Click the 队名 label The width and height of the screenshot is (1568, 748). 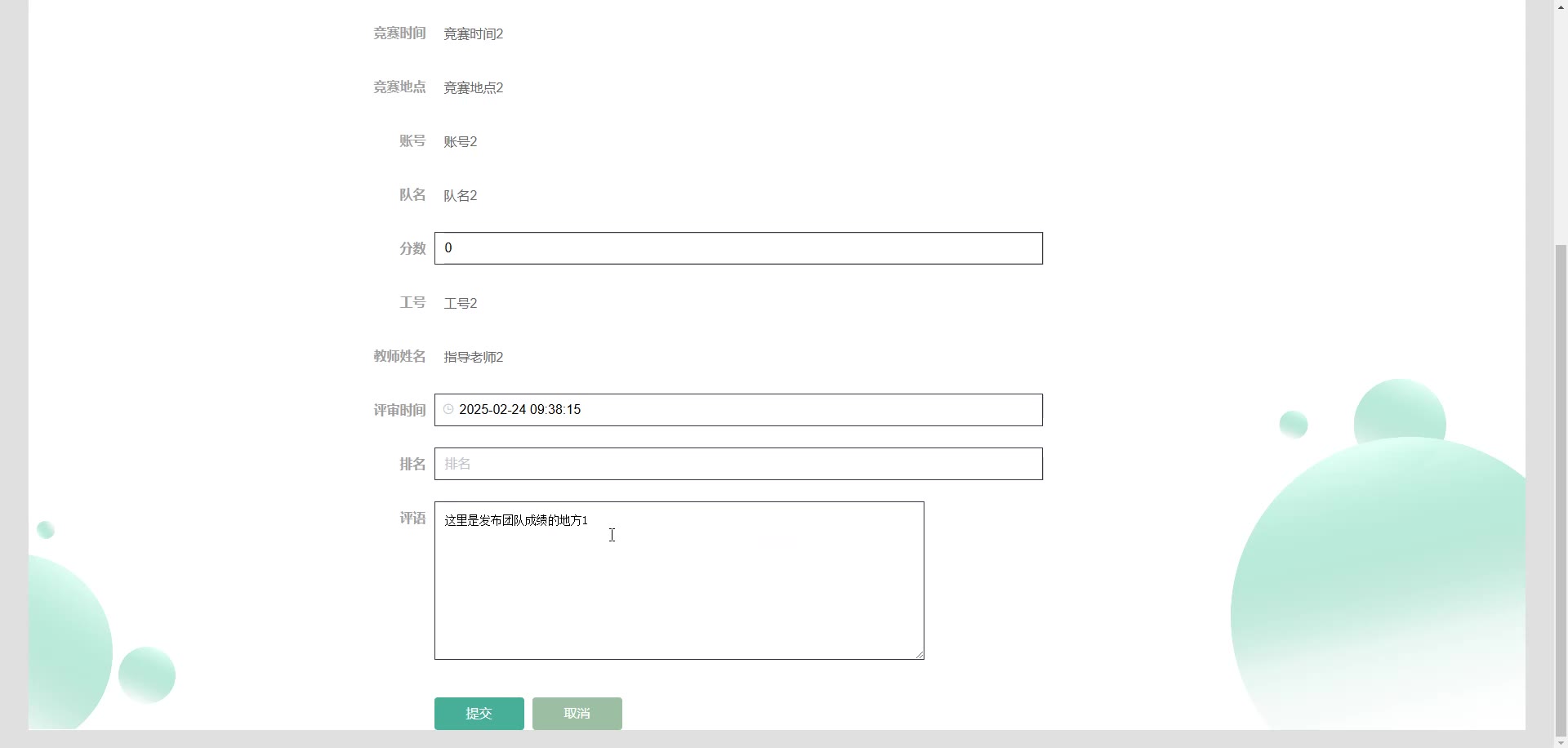(x=412, y=195)
